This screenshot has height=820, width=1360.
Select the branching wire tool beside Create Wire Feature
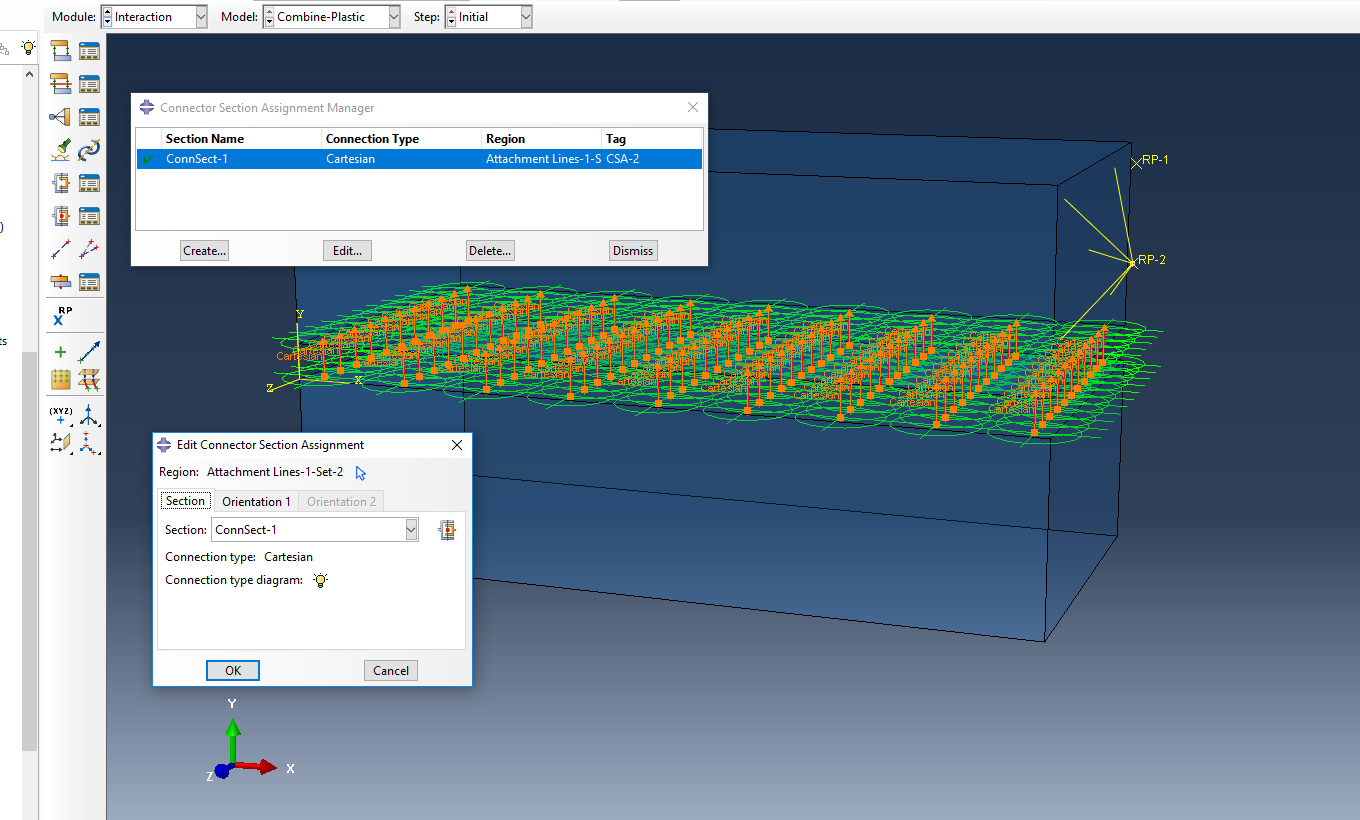90,249
